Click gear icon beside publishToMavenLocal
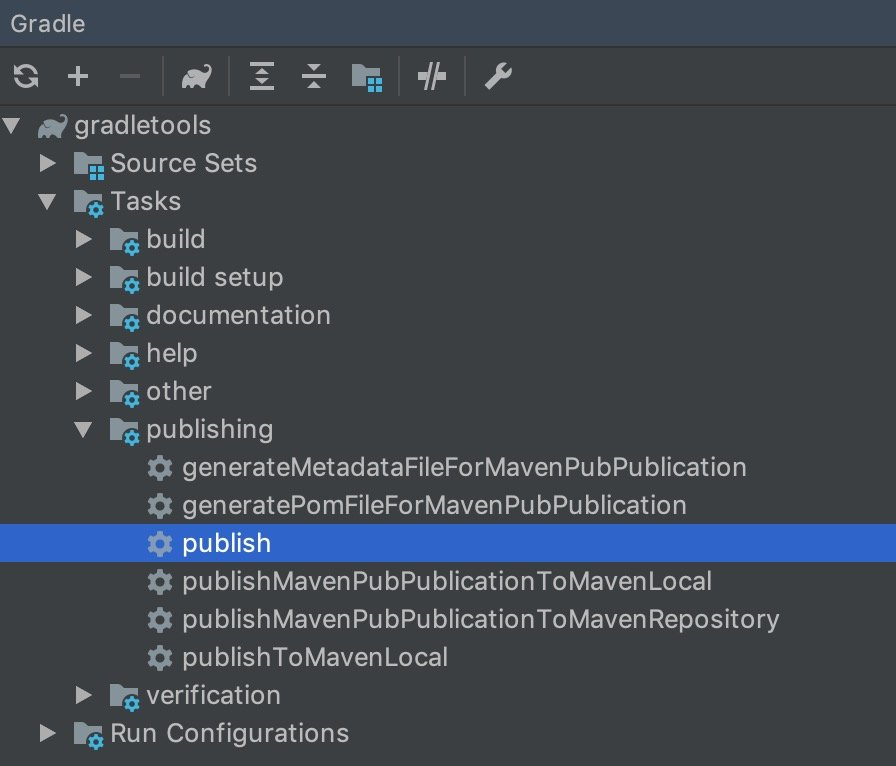The image size is (896, 766). pos(160,657)
